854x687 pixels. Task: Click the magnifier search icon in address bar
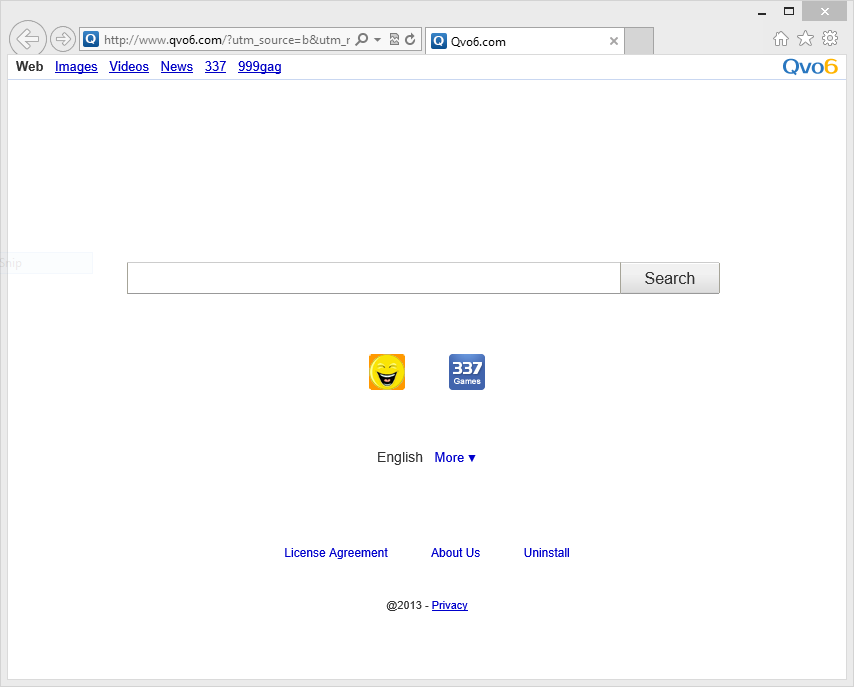(x=361, y=39)
